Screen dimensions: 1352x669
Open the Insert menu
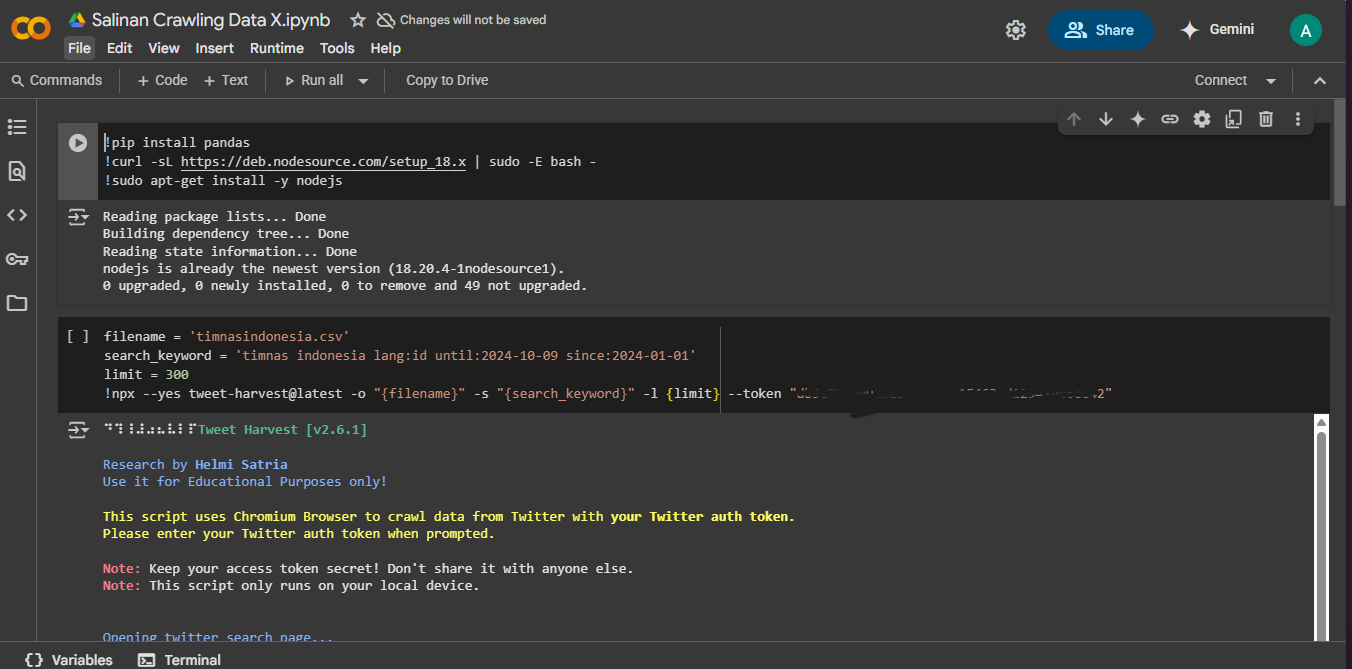(214, 48)
